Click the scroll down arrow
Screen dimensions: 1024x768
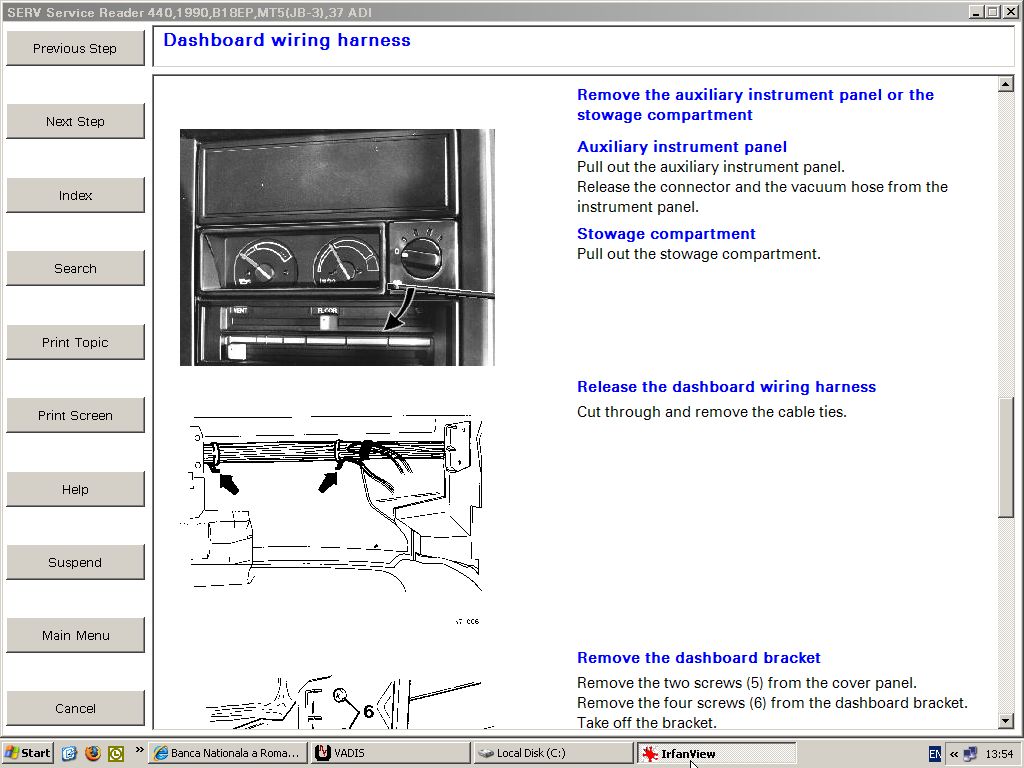click(x=1006, y=721)
